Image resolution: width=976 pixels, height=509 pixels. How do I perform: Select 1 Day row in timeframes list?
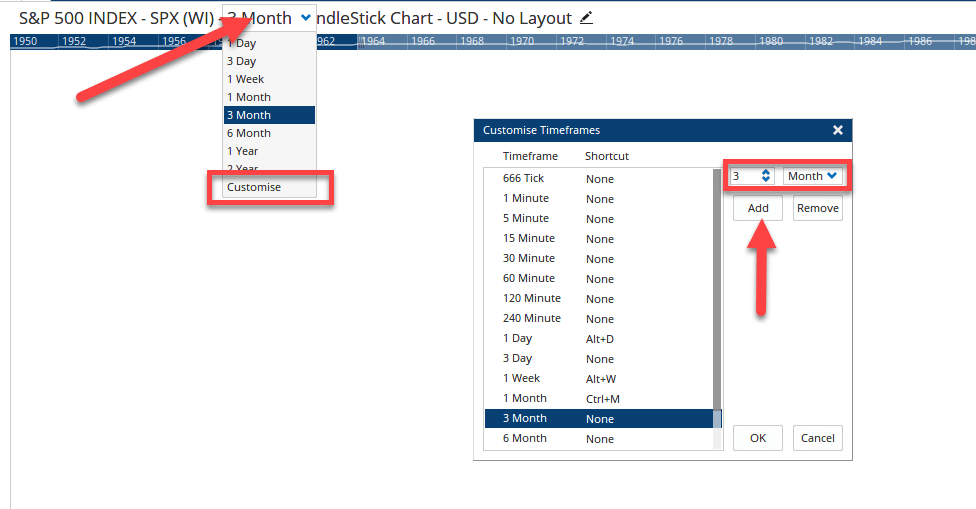point(598,339)
